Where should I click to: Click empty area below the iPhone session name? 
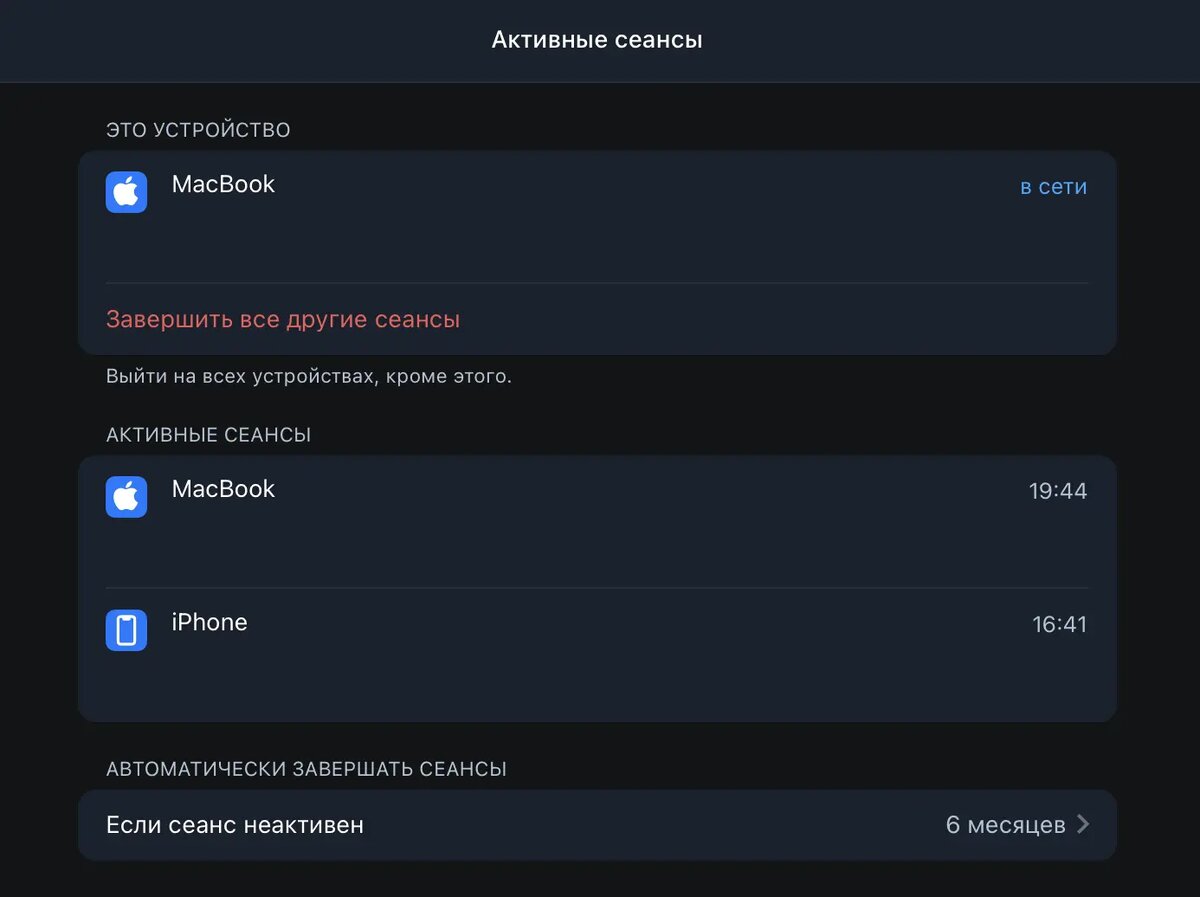[x=400, y=680]
